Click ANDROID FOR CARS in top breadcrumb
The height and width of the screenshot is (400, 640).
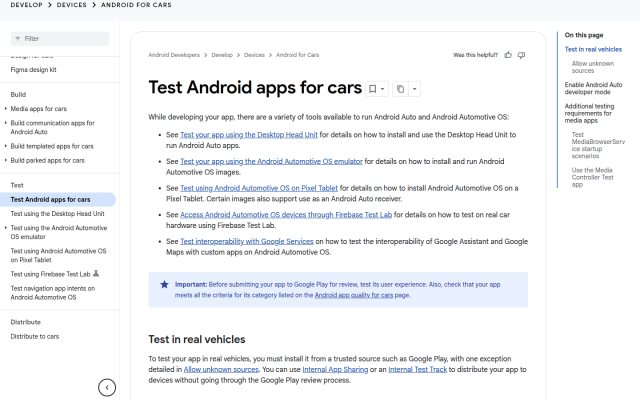point(136,5)
